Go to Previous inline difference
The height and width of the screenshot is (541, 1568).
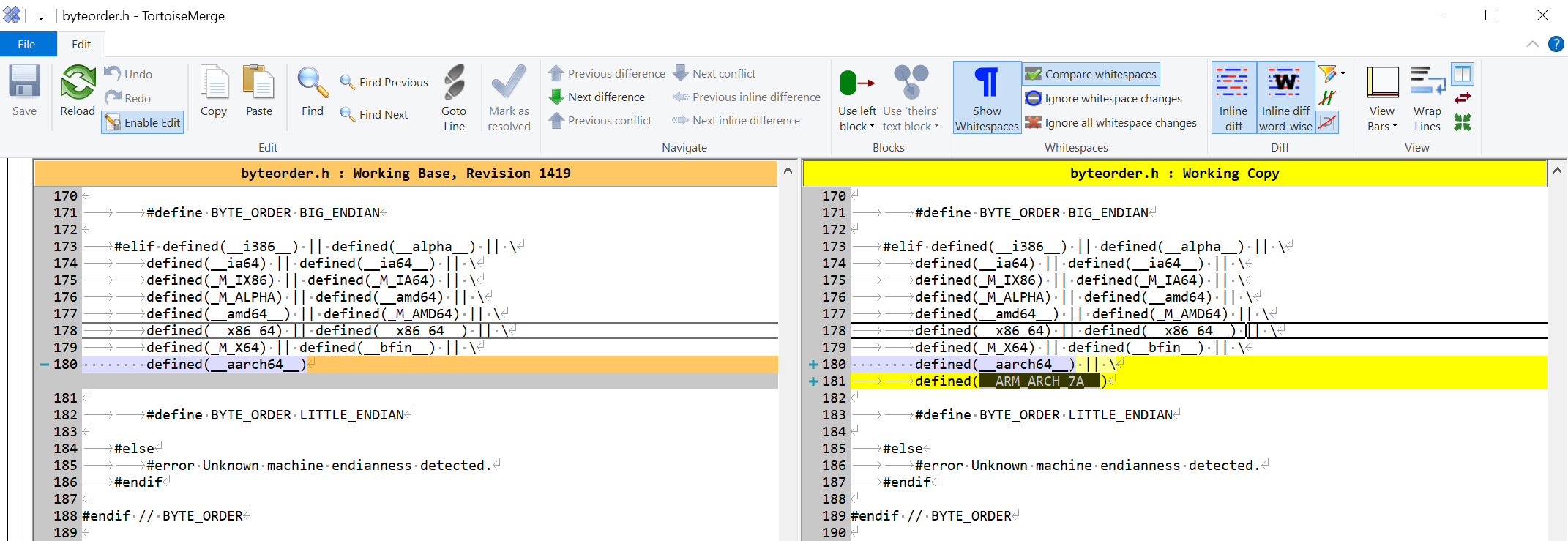[747, 97]
